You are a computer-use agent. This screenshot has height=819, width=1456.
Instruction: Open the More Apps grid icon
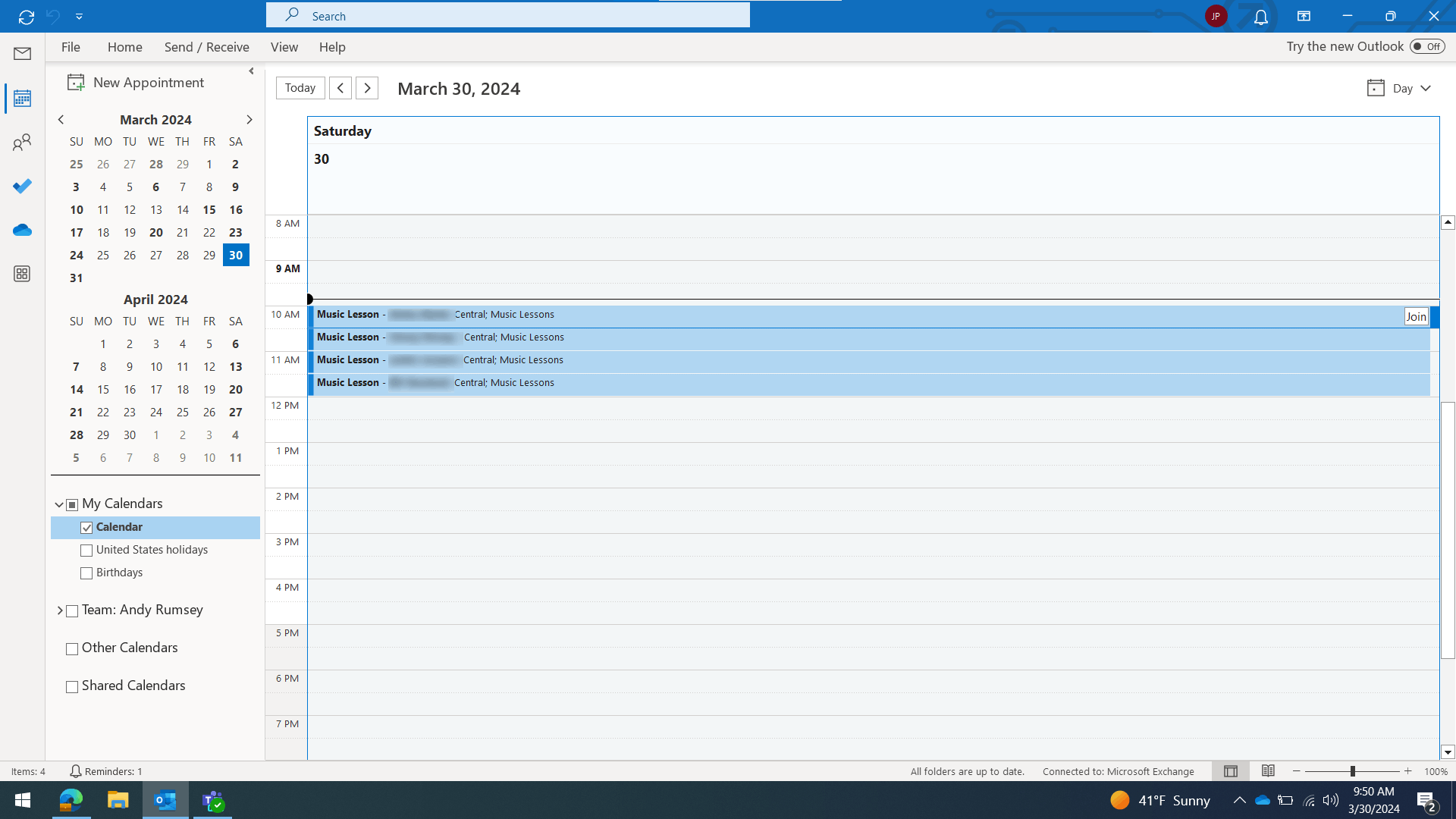22,274
